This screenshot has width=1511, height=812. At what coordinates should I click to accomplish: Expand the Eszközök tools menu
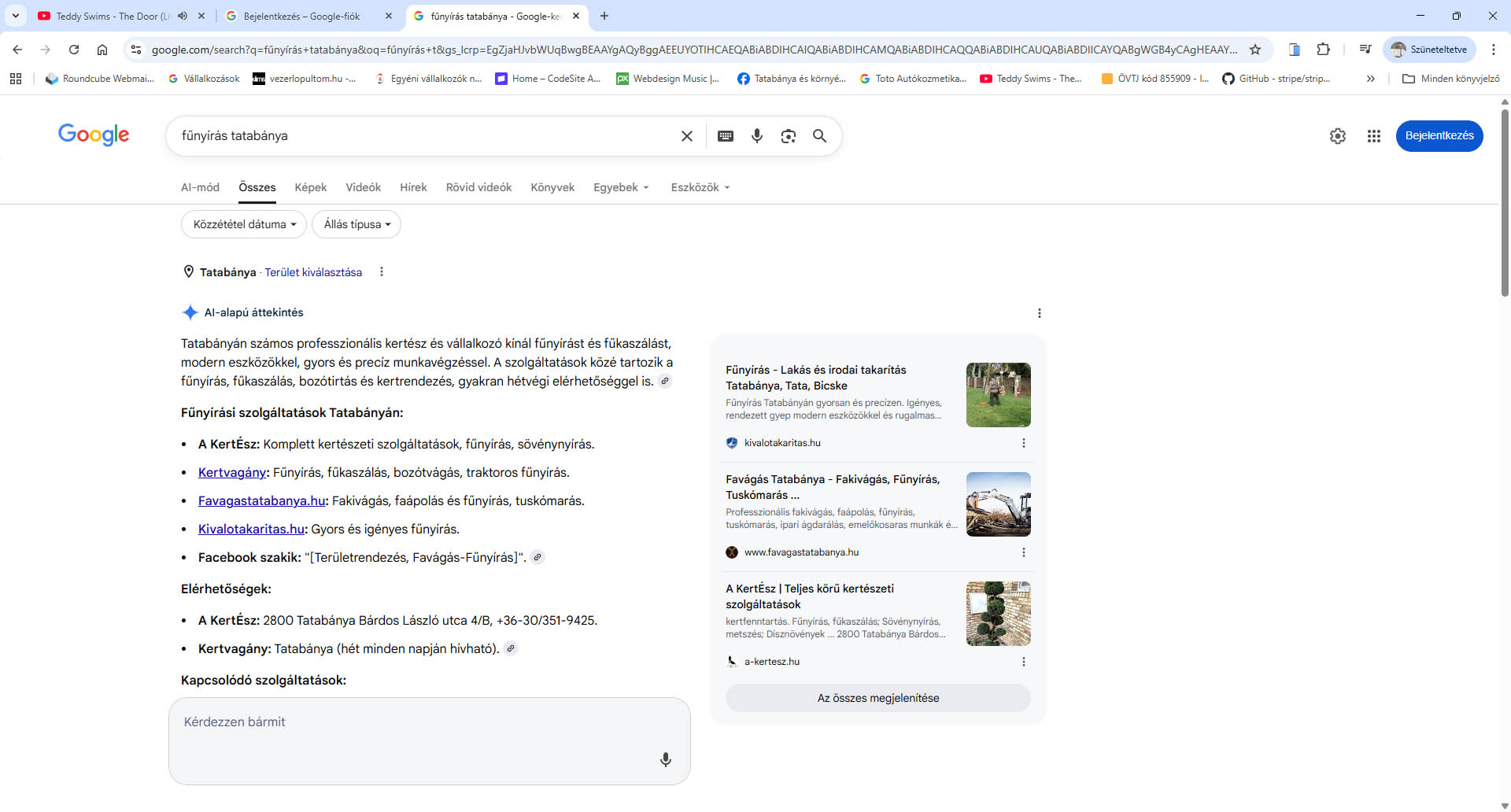[x=700, y=187]
